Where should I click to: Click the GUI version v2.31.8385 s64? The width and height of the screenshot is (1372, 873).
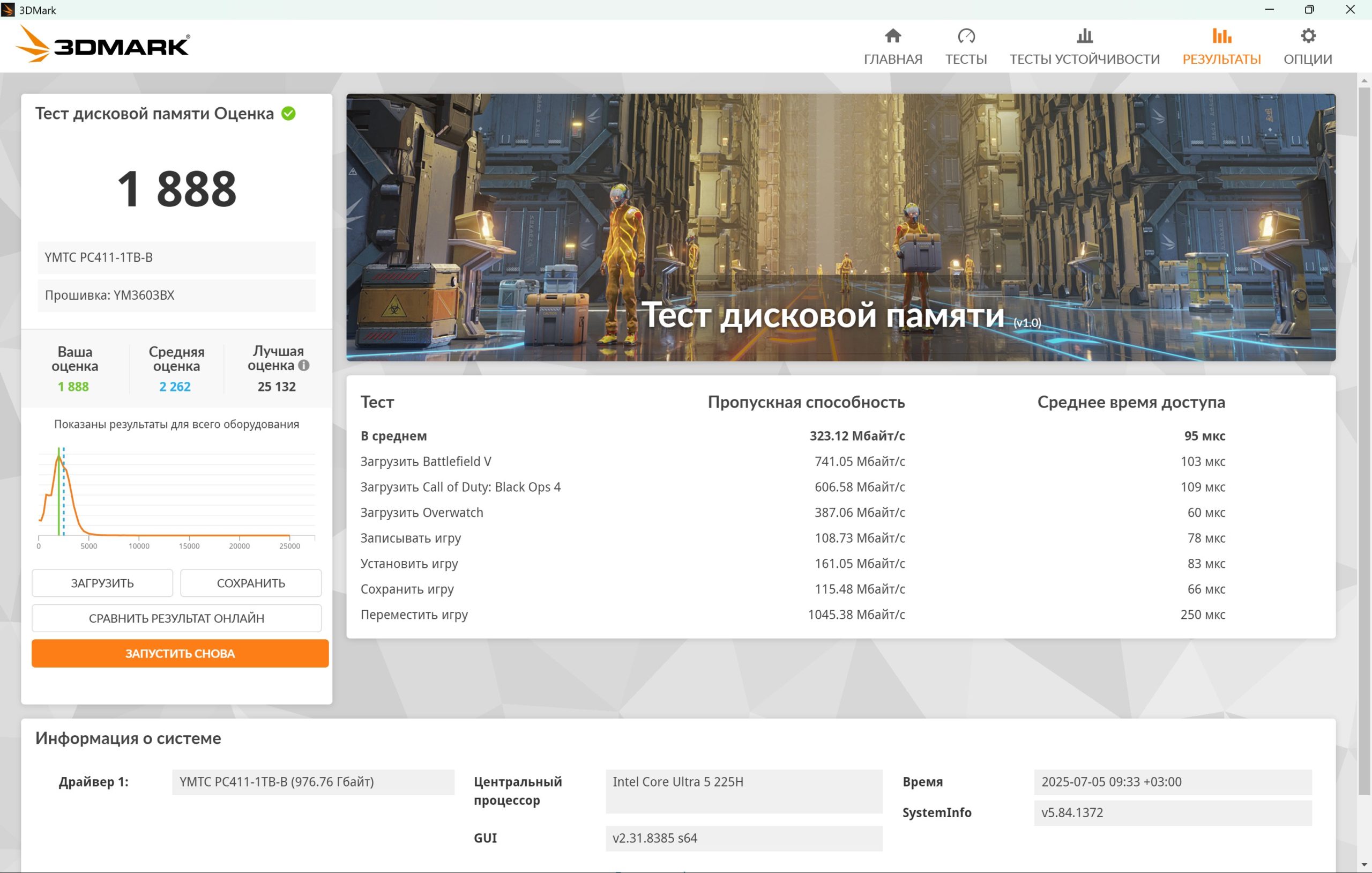point(744,838)
